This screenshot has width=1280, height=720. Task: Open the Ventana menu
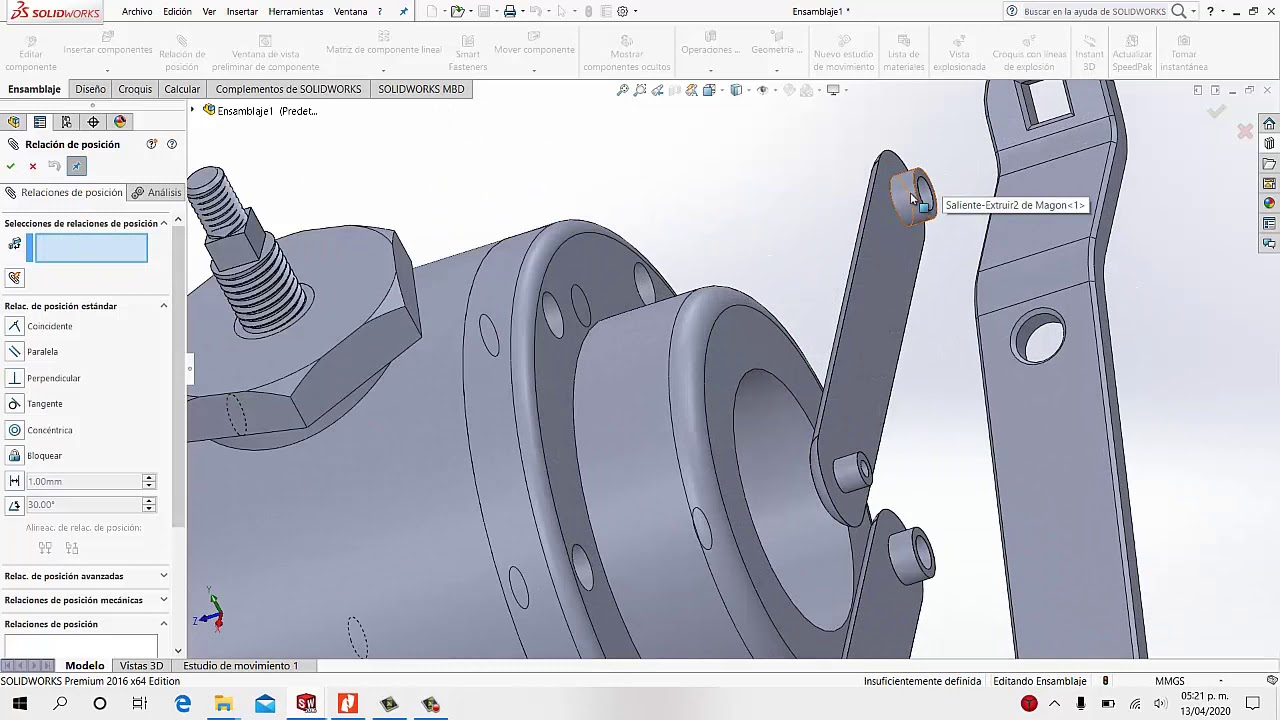pyautogui.click(x=351, y=11)
